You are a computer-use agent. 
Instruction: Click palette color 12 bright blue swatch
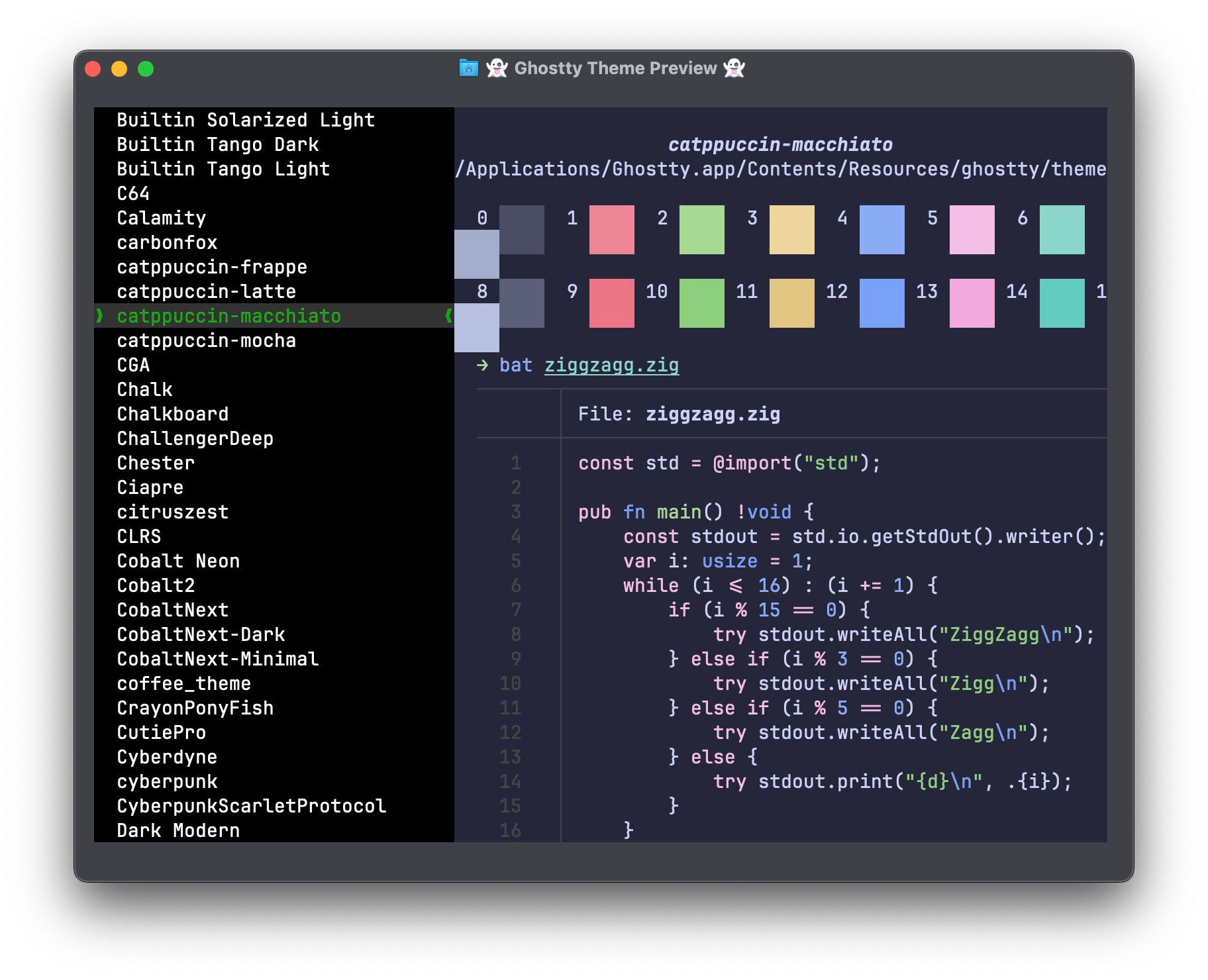coord(882,303)
